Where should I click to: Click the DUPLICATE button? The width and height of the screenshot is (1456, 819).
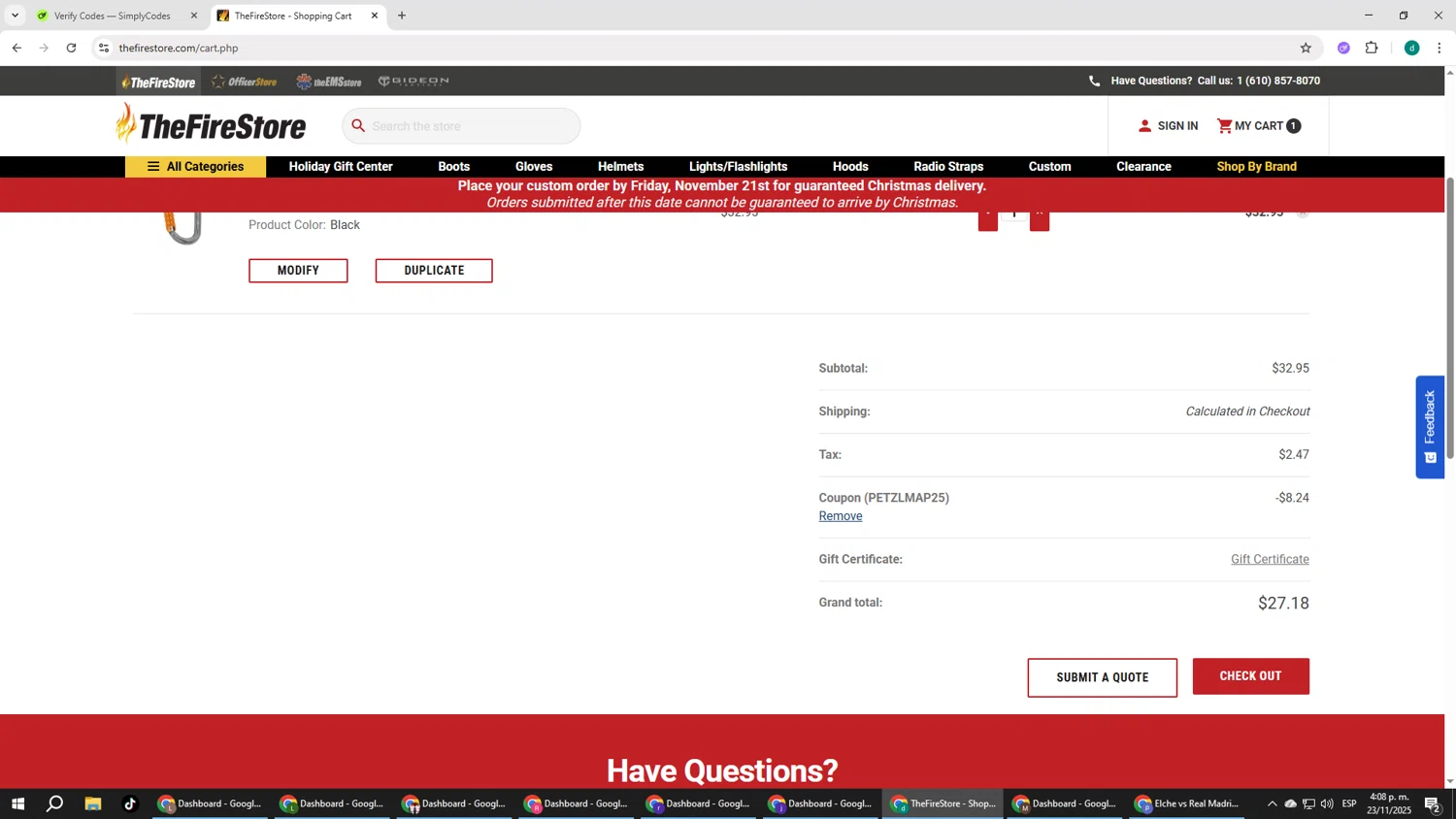(x=434, y=271)
